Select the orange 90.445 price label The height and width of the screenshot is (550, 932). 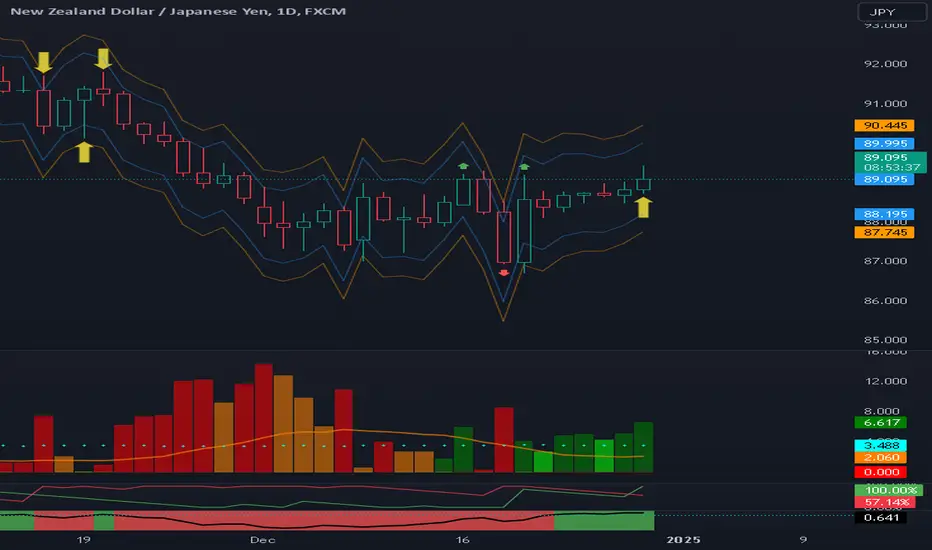coord(884,125)
